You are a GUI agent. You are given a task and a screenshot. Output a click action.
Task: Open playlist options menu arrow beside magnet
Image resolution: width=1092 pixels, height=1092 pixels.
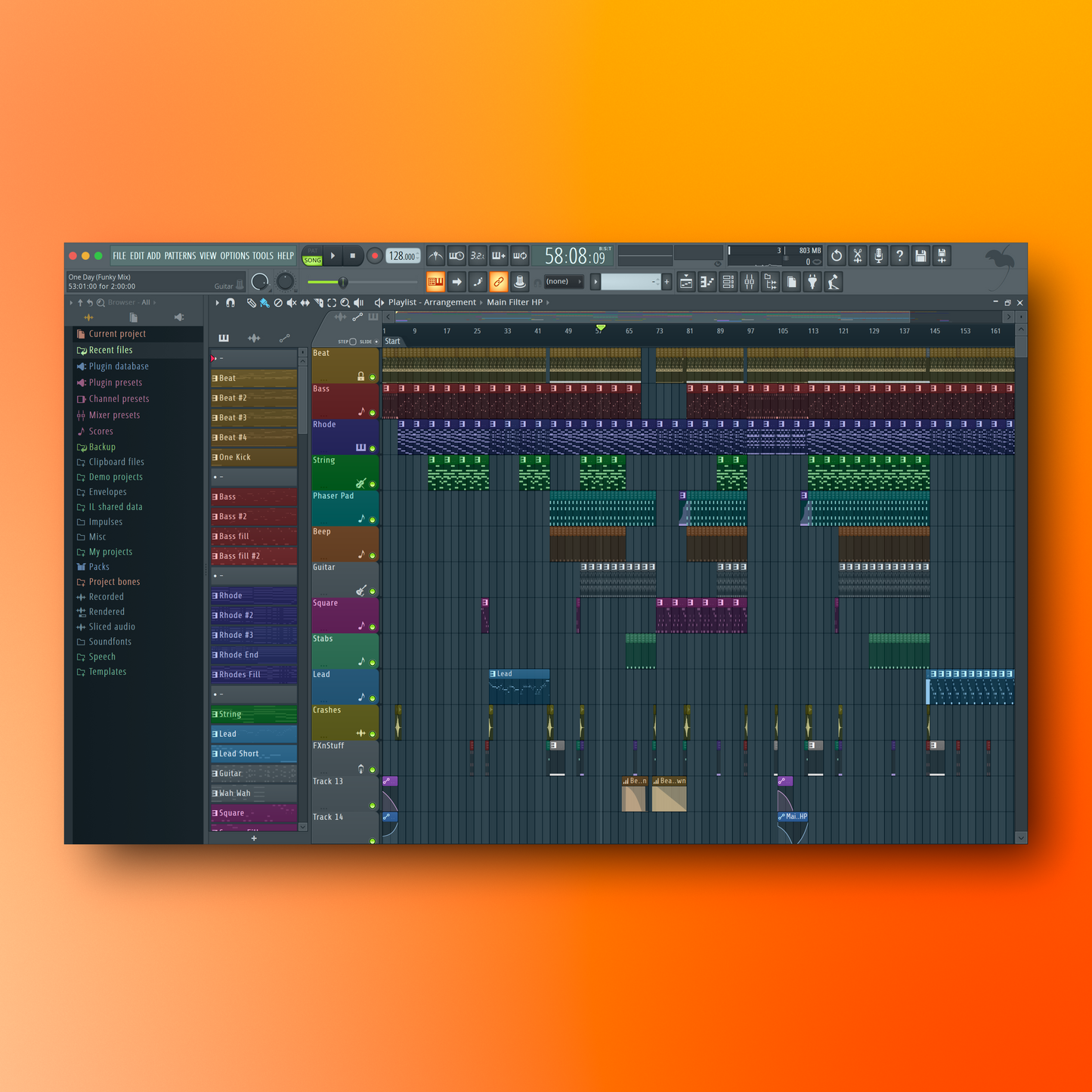click(x=217, y=303)
